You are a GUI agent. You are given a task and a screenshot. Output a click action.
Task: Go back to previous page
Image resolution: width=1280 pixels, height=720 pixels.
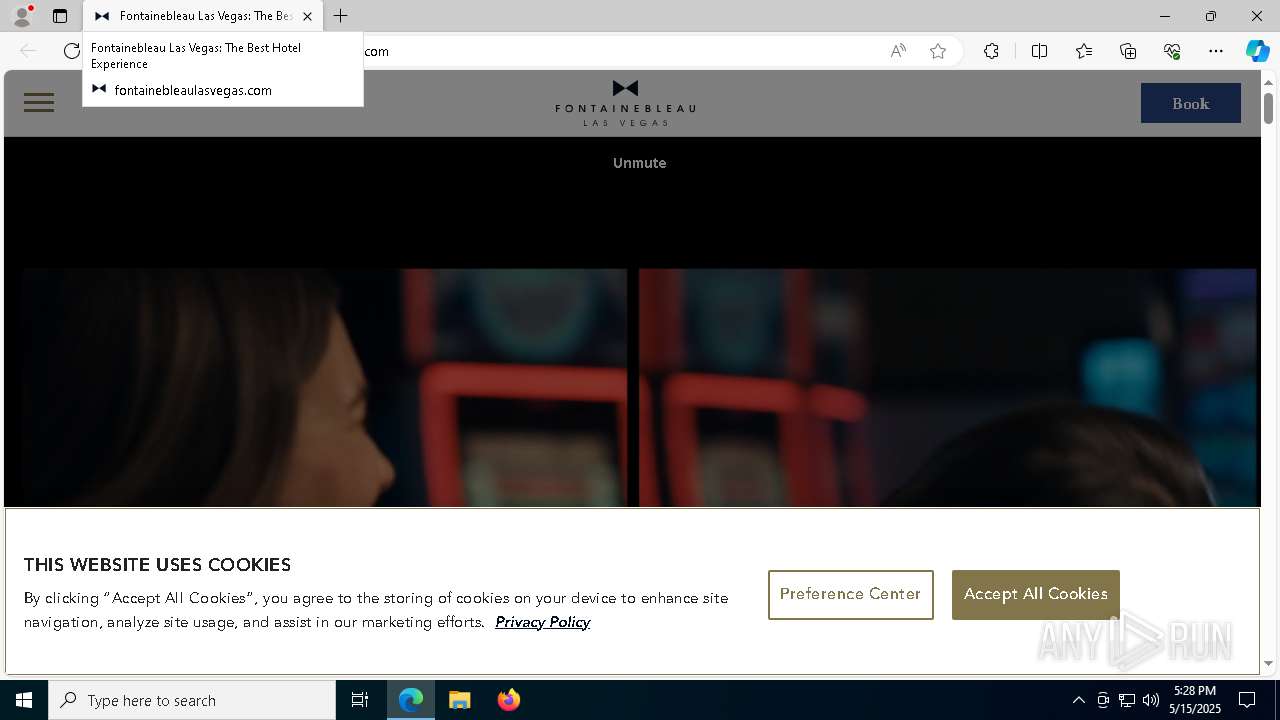tap(28, 51)
